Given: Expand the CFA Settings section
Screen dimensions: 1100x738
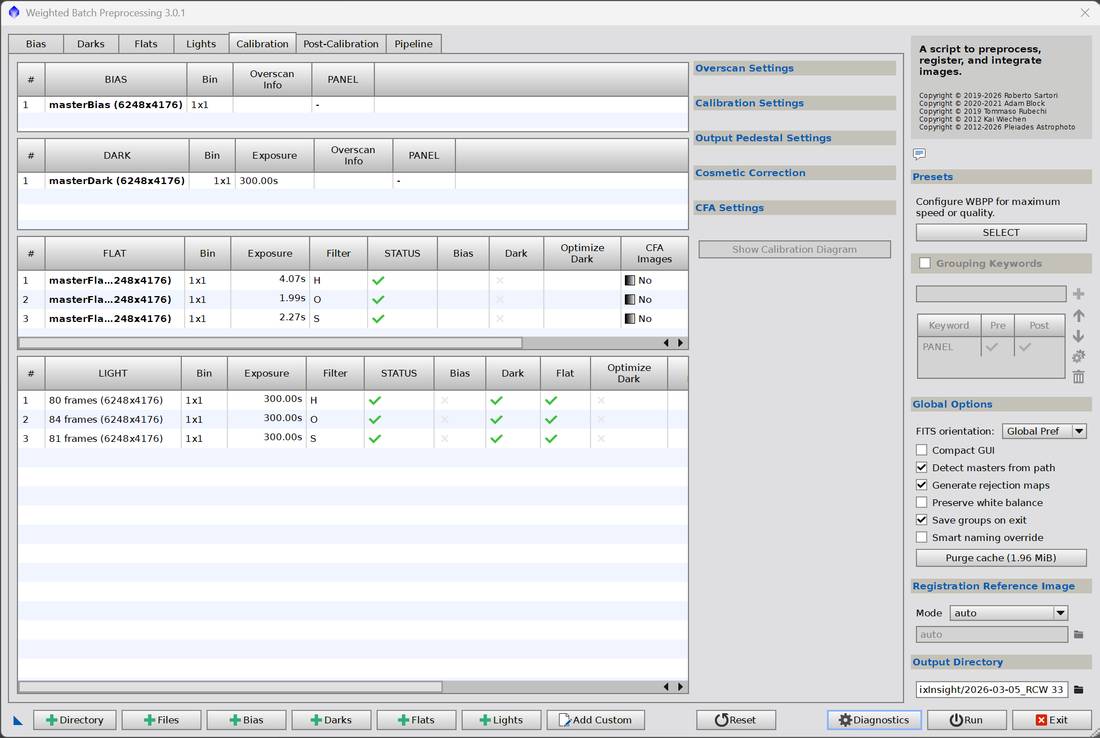Looking at the screenshot, I should click(x=794, y=208).
